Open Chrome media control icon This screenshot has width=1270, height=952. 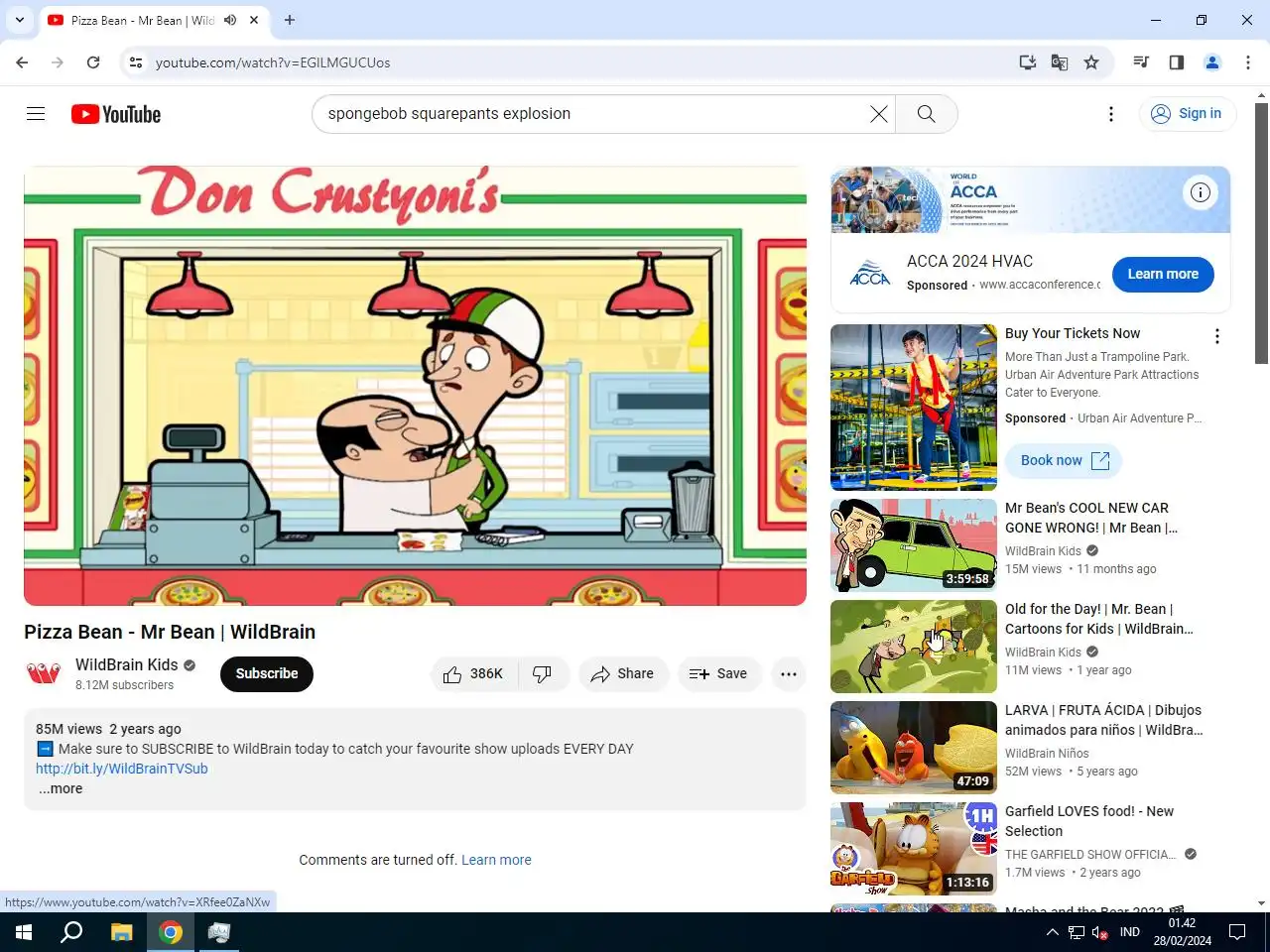[1141, 62]
